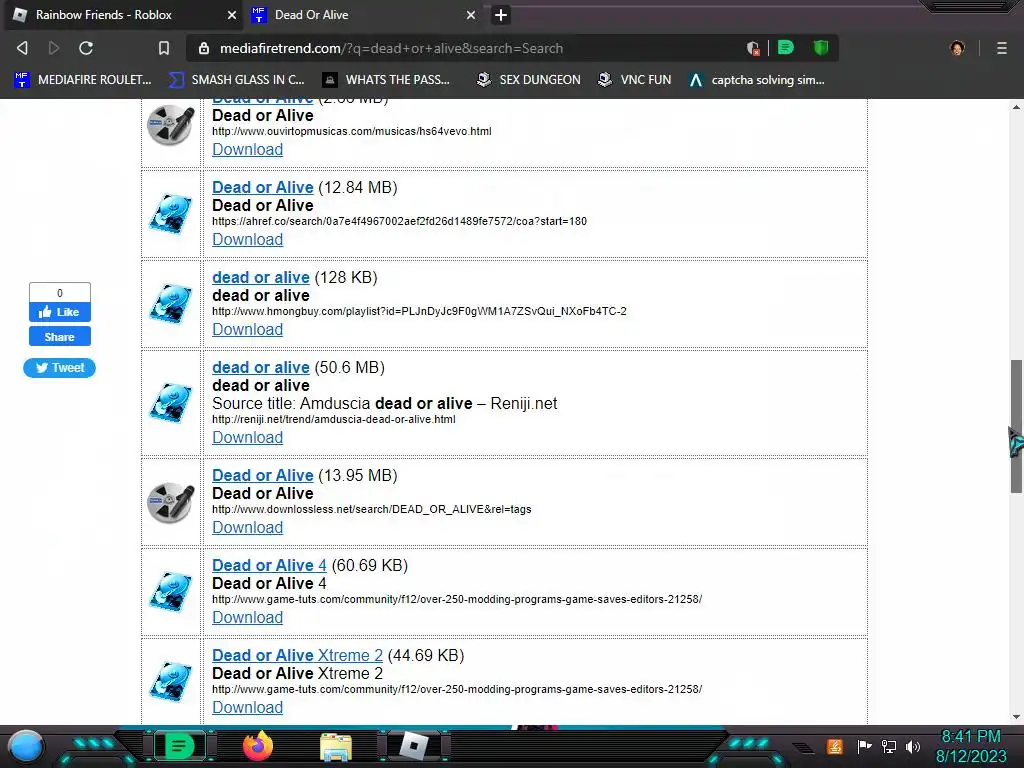1024x768 pixels.
Task: Open SMASH GLASS IN C... bookmark
Action: point(236,80)
